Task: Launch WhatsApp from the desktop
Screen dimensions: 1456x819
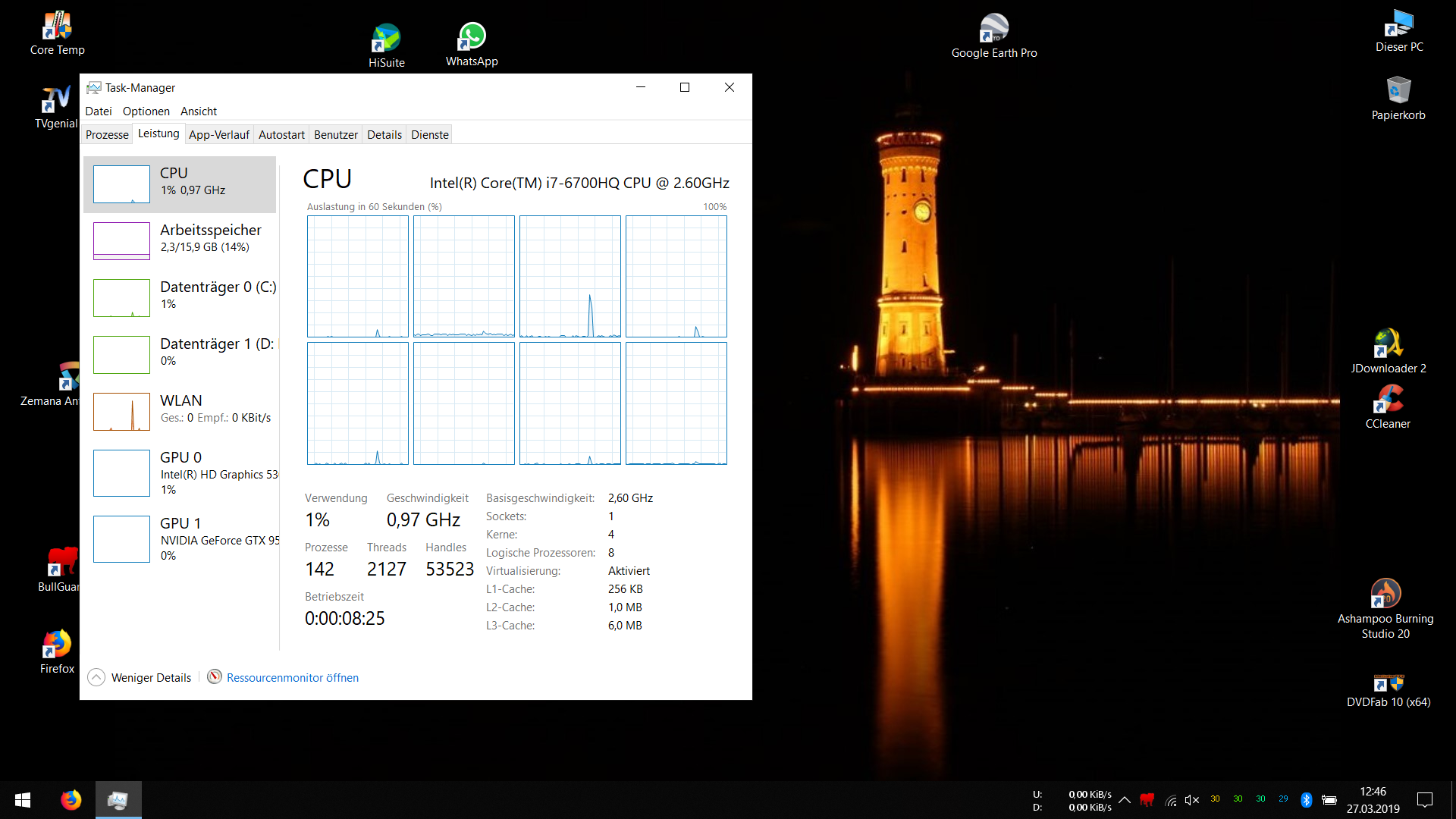Action: coord(472,45)
